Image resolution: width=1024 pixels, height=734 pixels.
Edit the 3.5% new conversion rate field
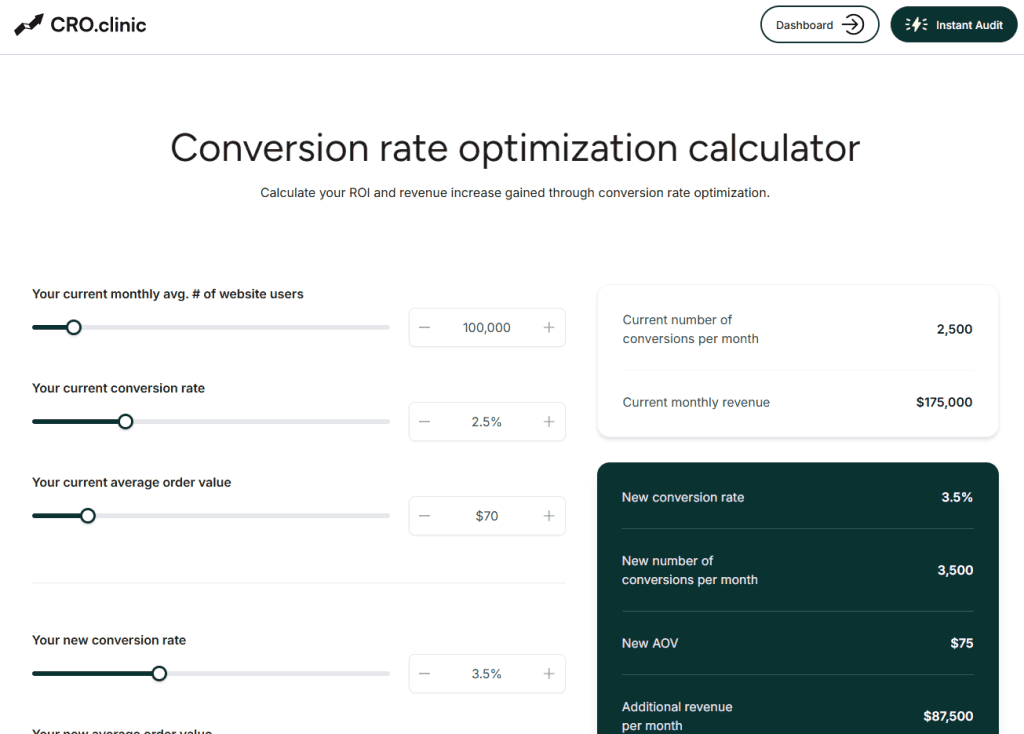pyautogui.click(x=487, y=674)
